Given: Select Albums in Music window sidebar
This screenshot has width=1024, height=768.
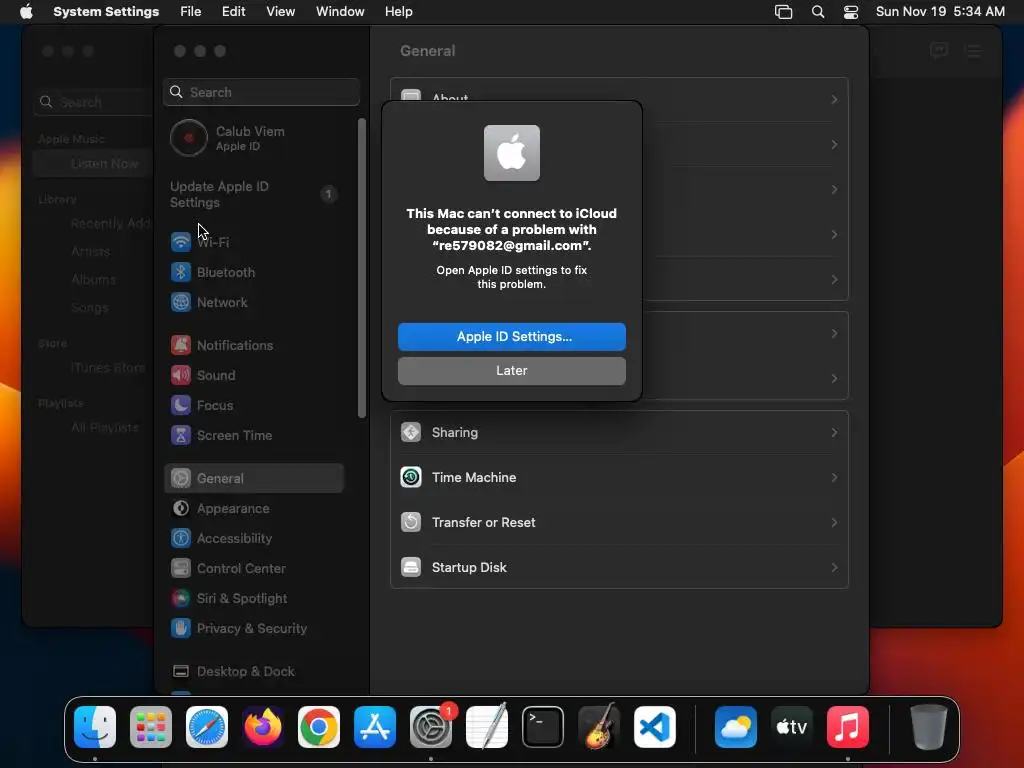Looking at the screenshot, I should tap(93, 280).
